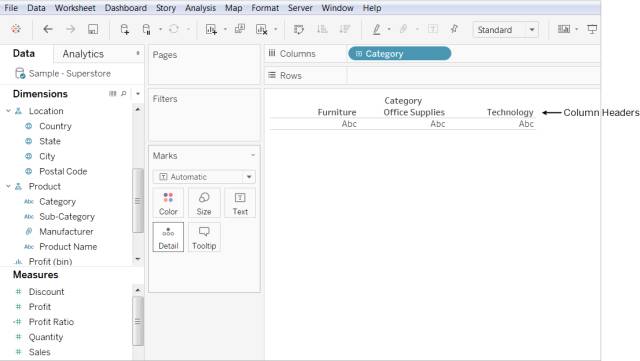Click the Color button on Marks card
The height and width of the screenshot is (361, 640).
click(168, 203)
